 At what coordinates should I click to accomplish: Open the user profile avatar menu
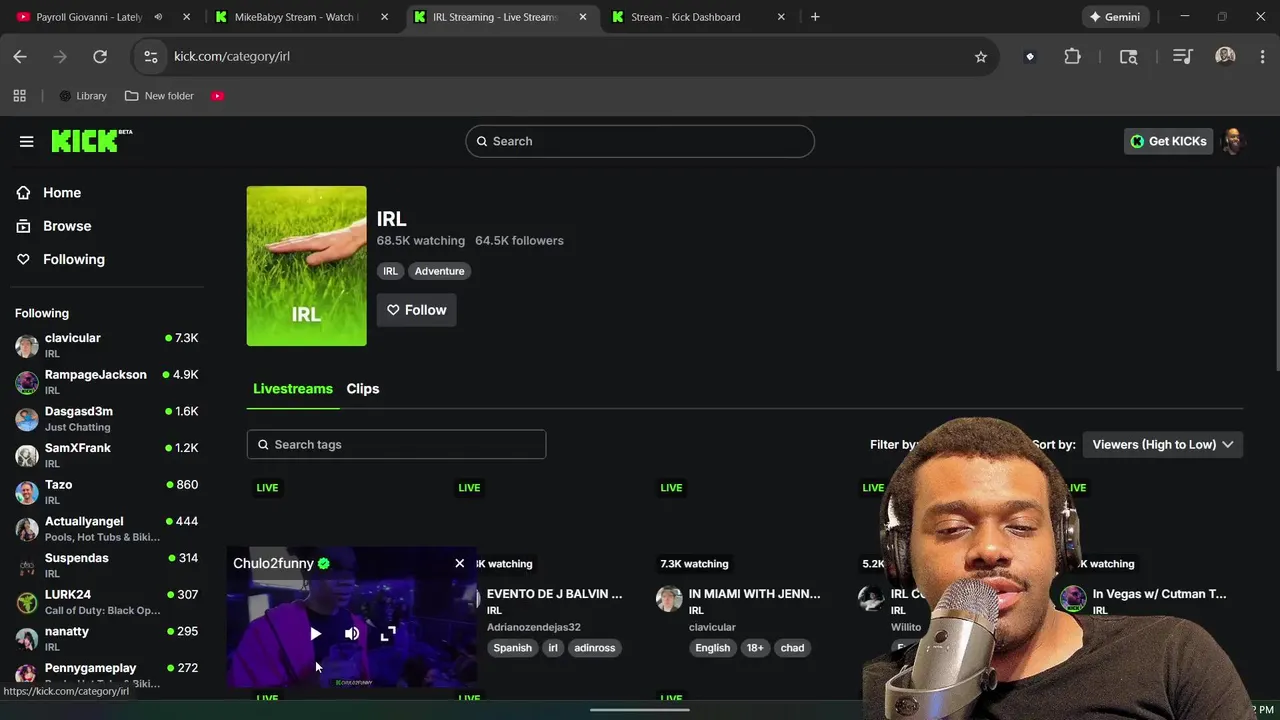tap(1233, 141)
